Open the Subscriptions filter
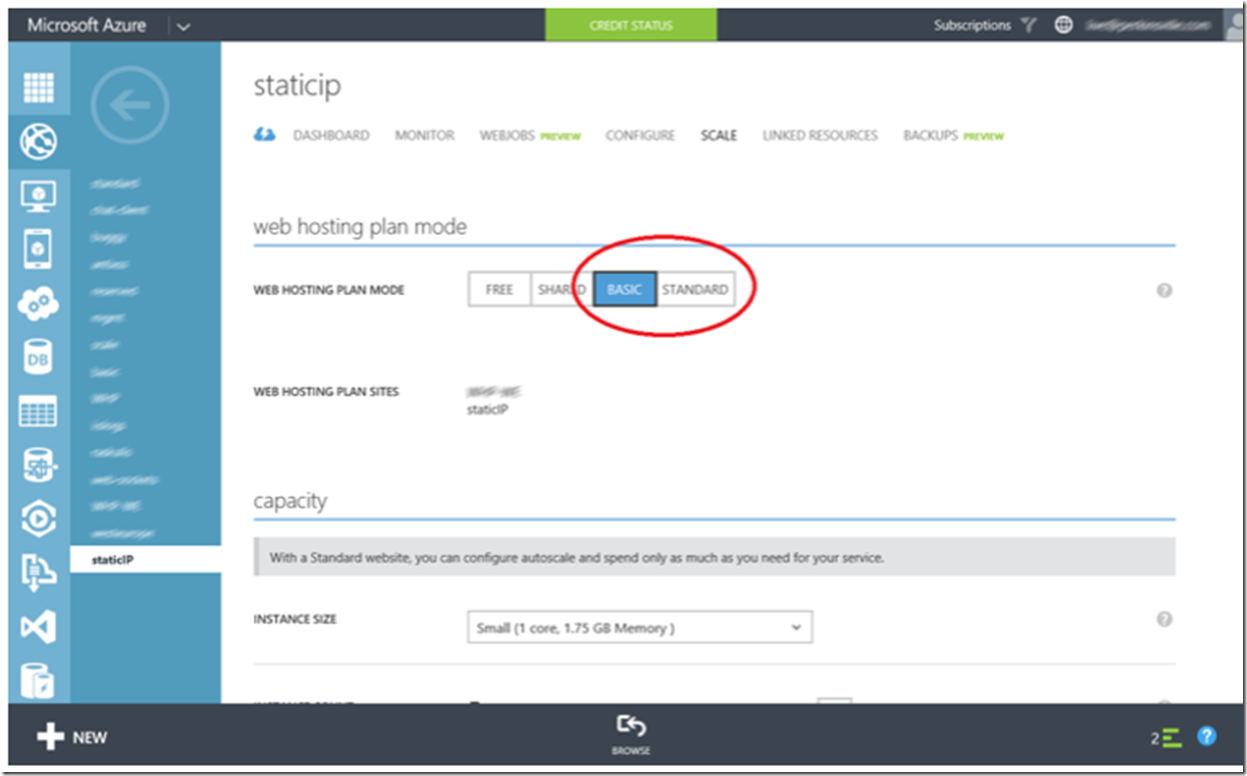 pyautogui.click(x=984, y=25)
